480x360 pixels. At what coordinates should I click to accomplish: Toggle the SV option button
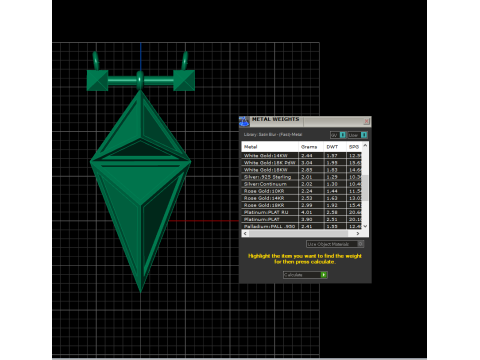coord(338,135)
